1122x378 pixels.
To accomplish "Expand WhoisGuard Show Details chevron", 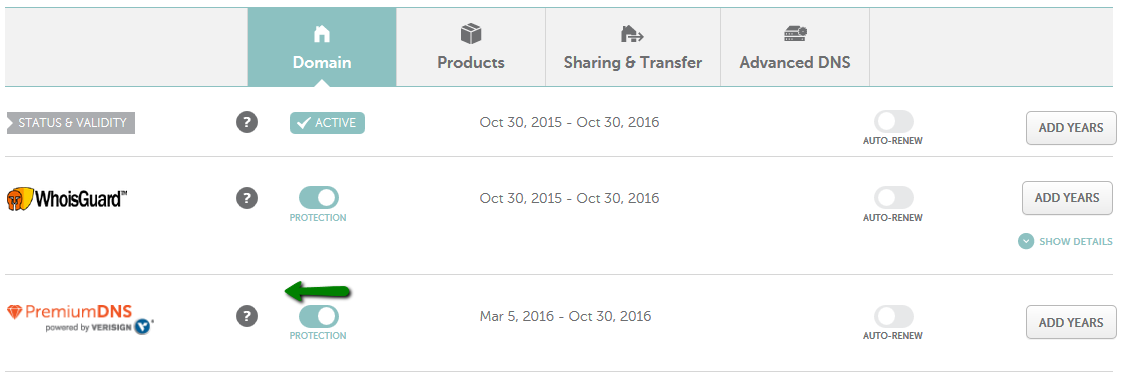I will (x=1026, y=241).
